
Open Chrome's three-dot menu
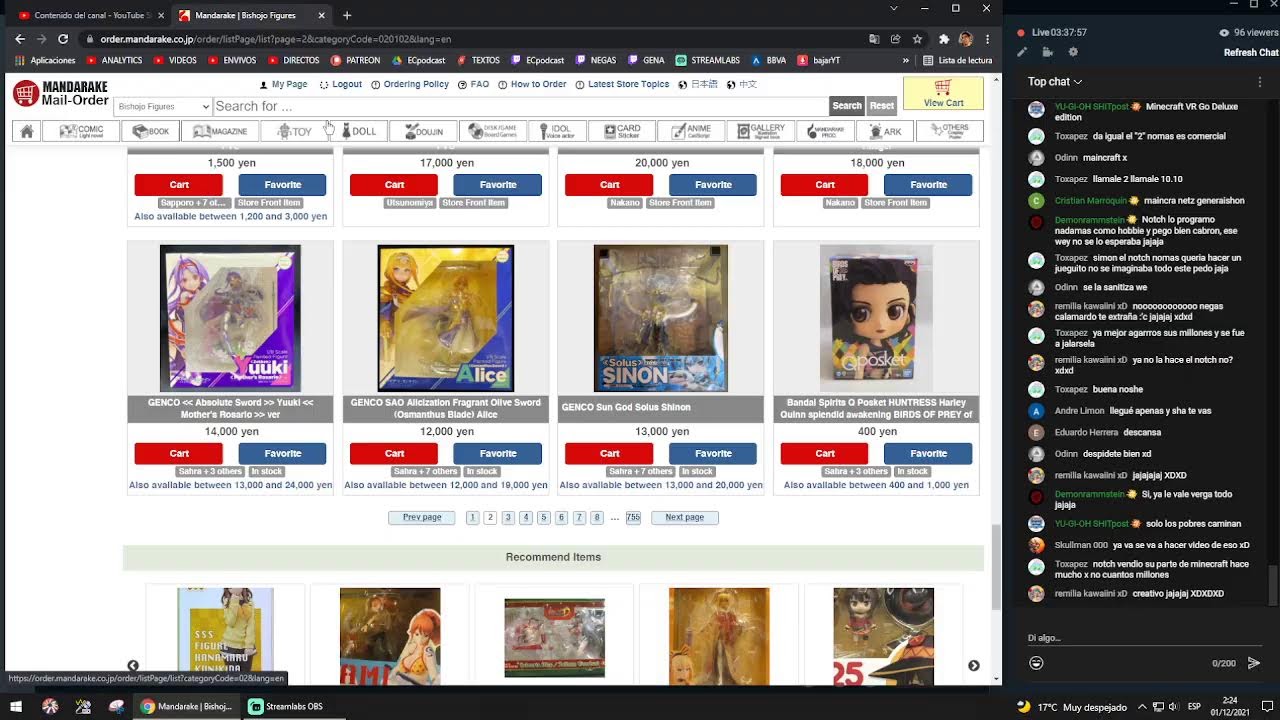(x=987, y=39)
